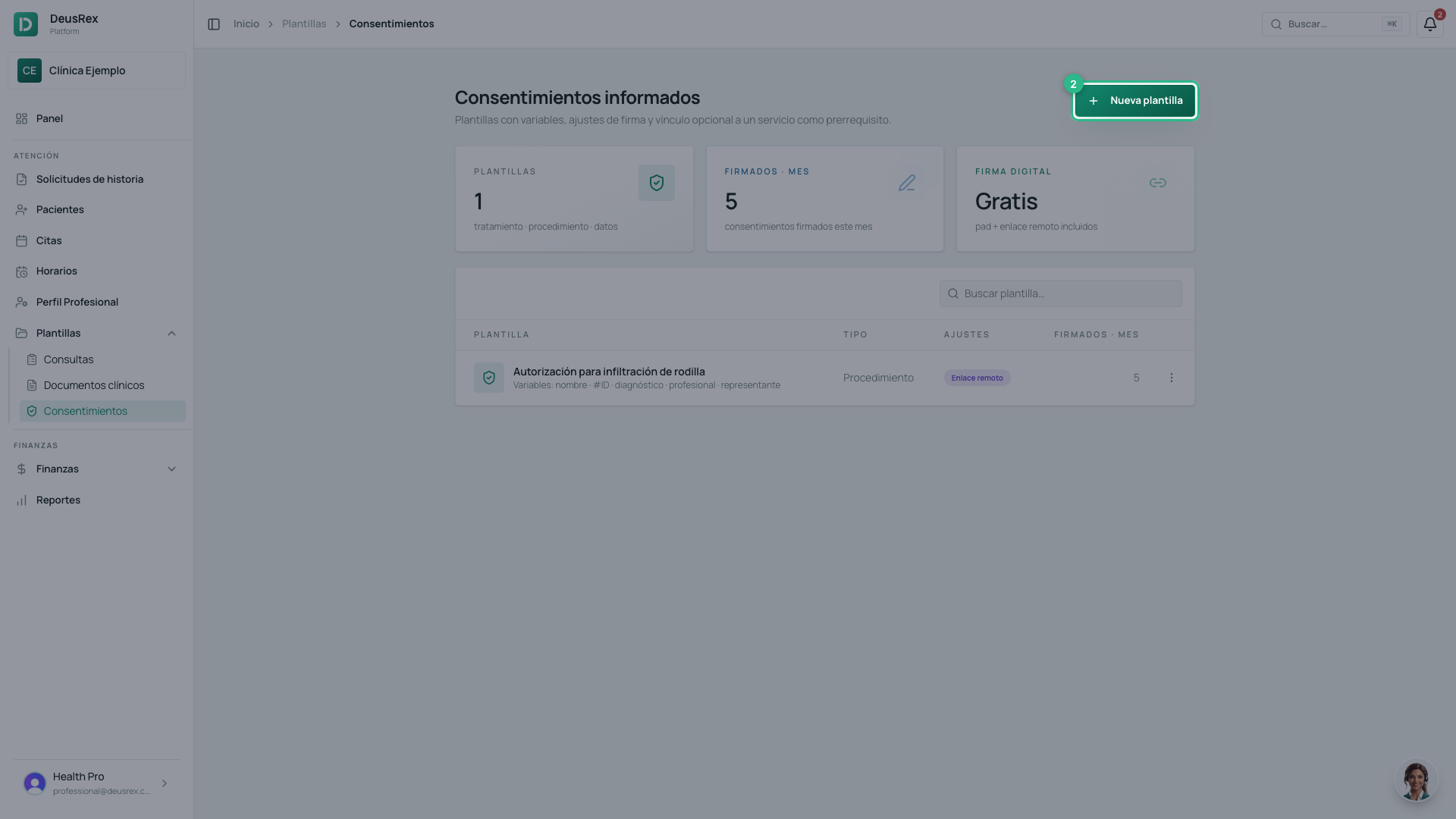Collapse the Plantillas section chevron
The image size is (1456, 819).
point(171,334)
